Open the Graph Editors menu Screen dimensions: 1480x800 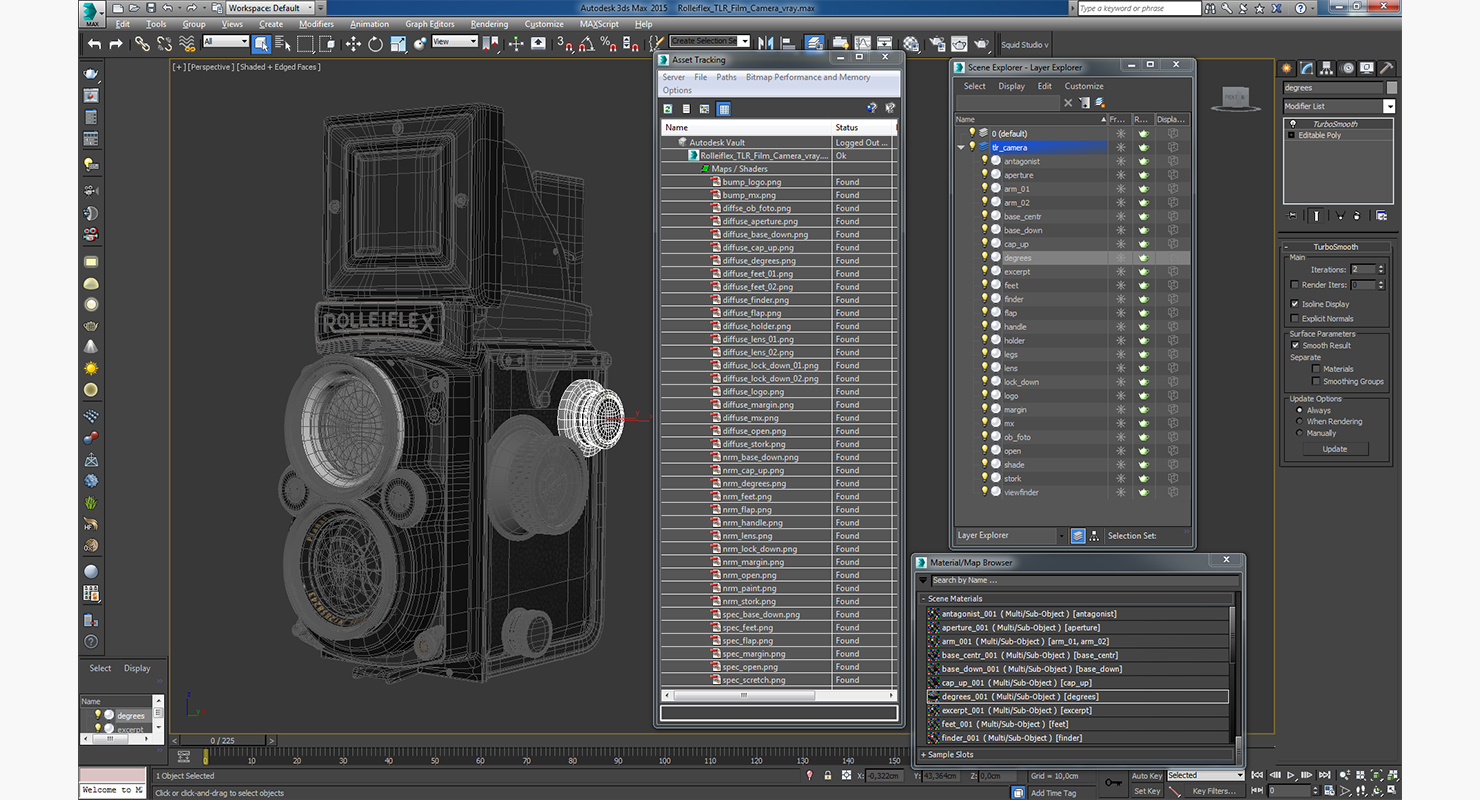coord(429,24)
